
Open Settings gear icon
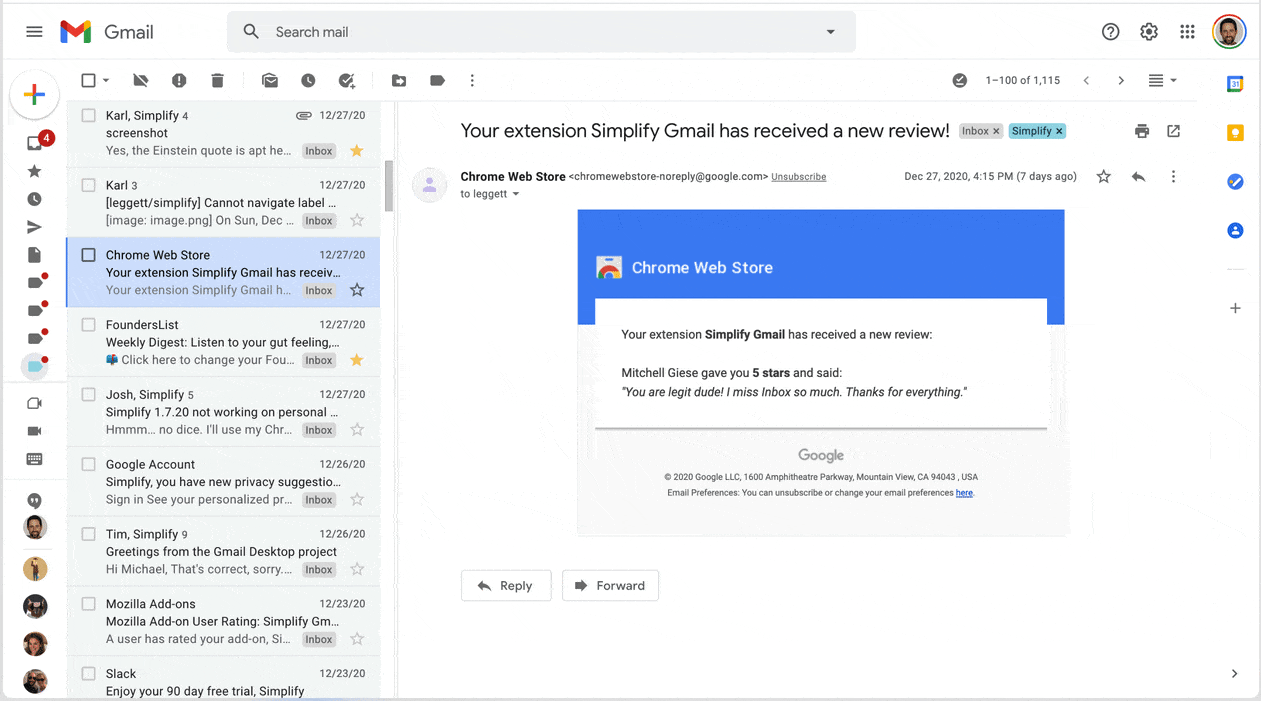[x=1149, y=32]
